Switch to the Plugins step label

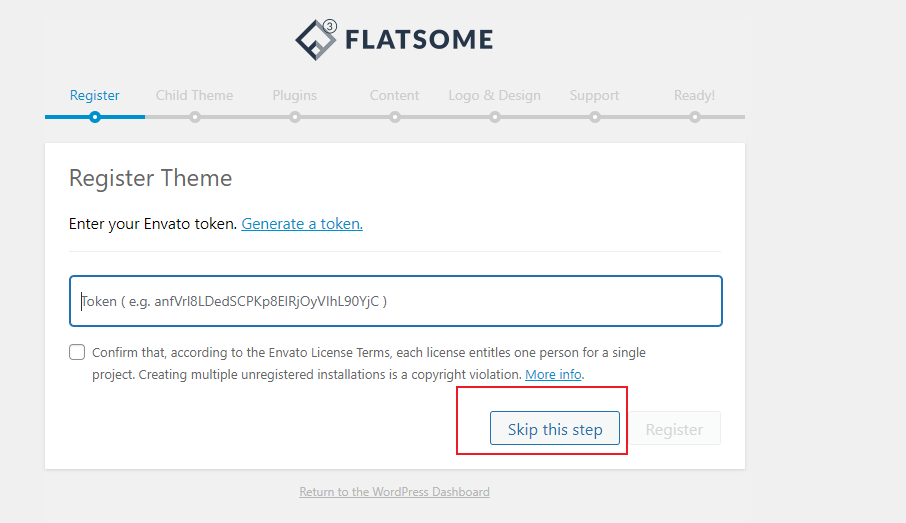pos(295,95)
